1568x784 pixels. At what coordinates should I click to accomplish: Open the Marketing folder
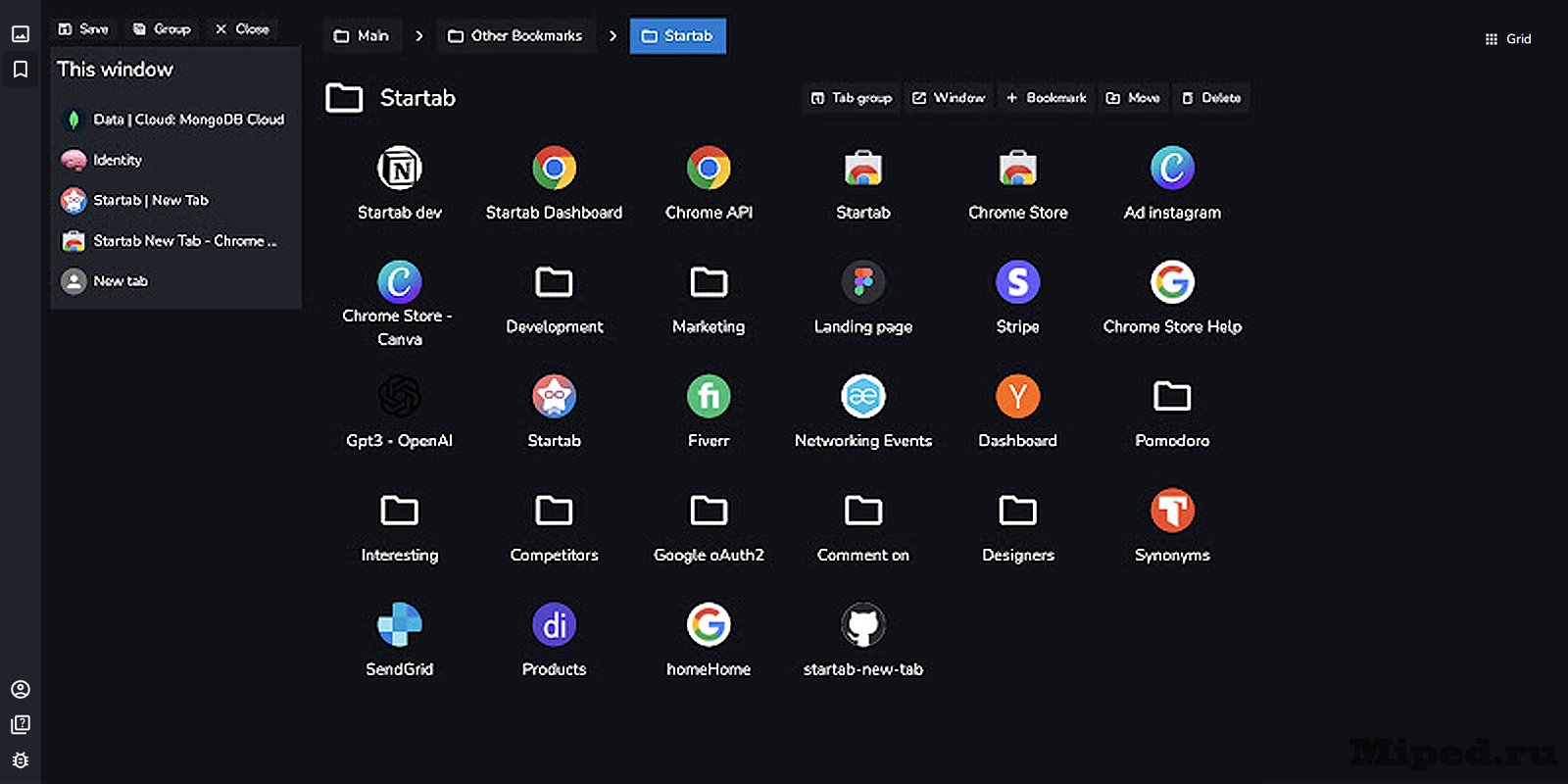pyautogui.click(x=709, y=299)
